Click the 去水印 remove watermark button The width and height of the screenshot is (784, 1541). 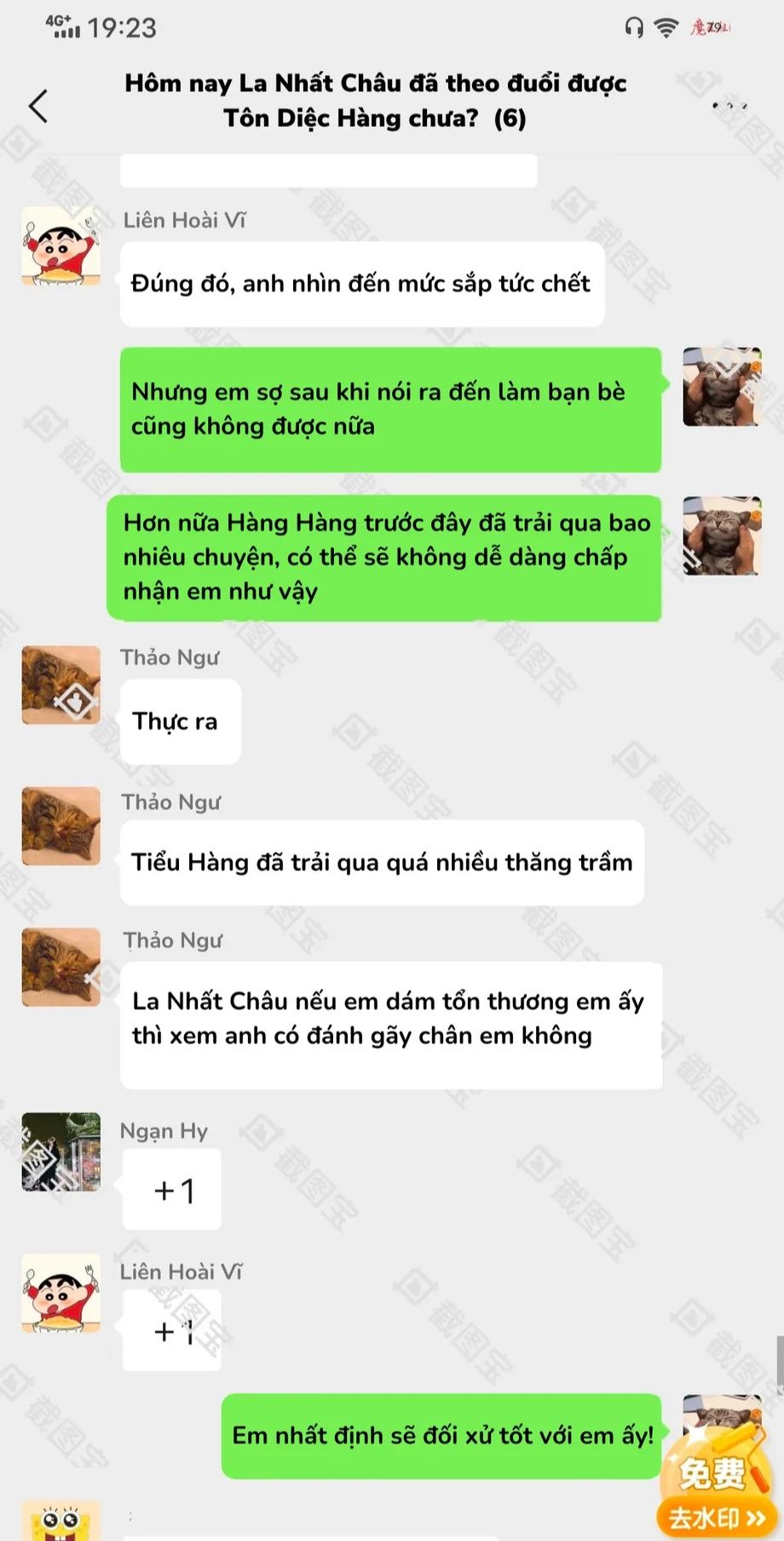[x=716, y=1517]
